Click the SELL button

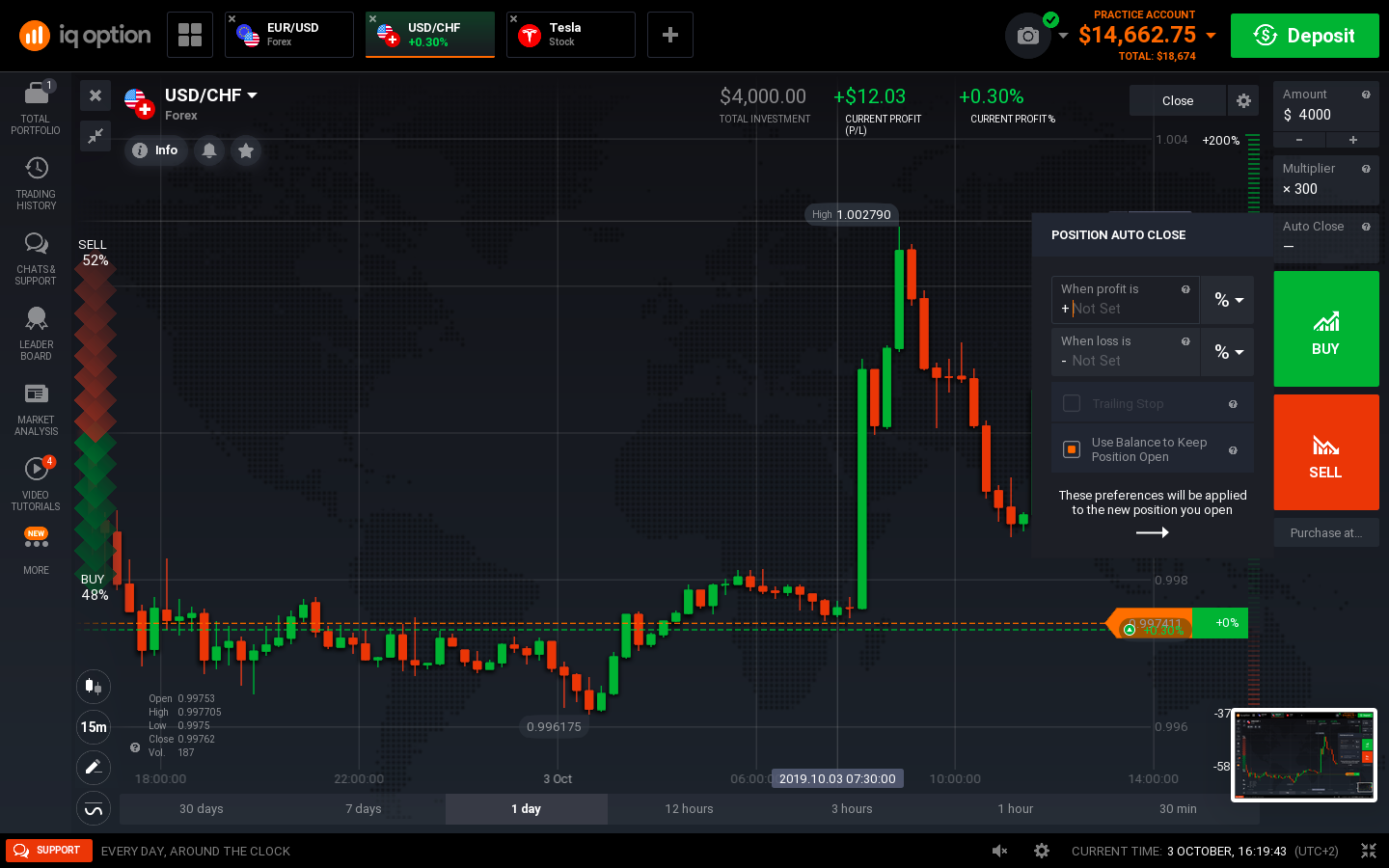coord(1326,452)
